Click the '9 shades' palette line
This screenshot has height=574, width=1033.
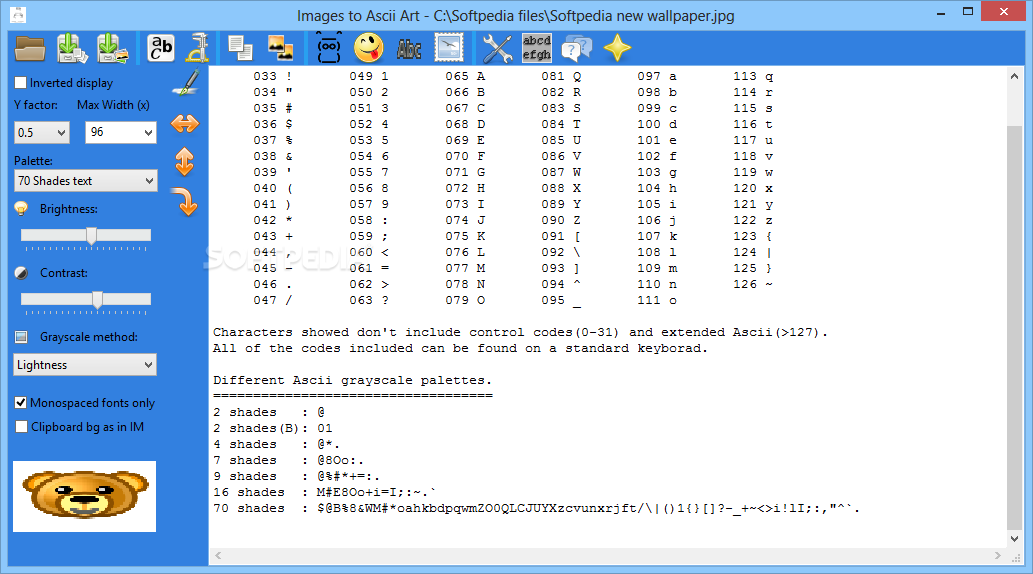pos(296,476)
